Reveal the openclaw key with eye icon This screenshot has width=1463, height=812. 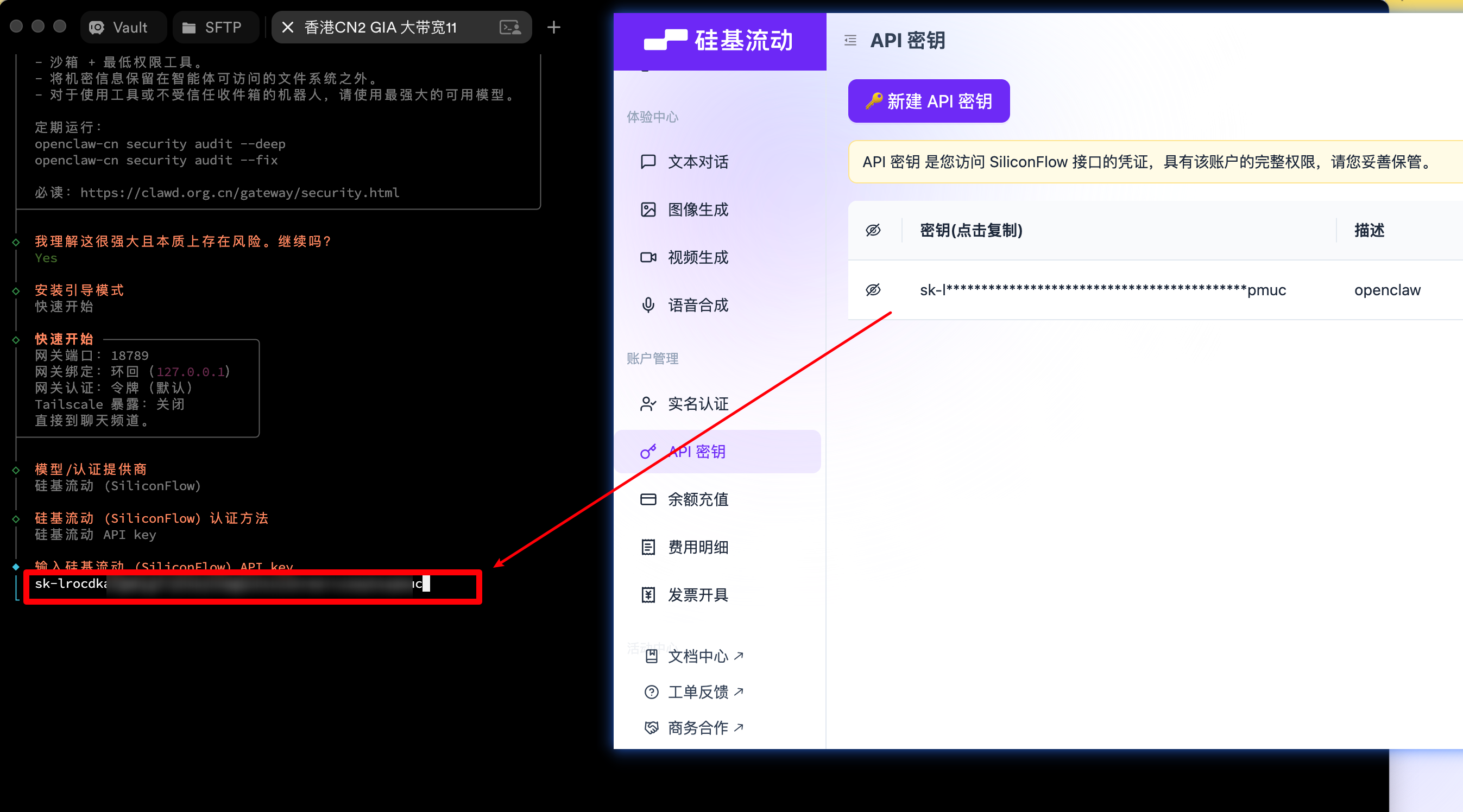[873, 290]
